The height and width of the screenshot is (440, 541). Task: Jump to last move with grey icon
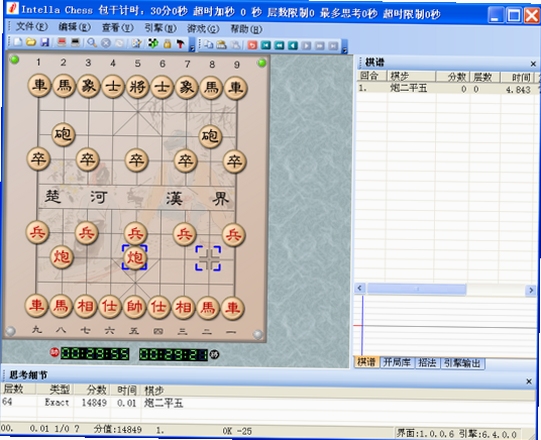[x=333, y=46]
